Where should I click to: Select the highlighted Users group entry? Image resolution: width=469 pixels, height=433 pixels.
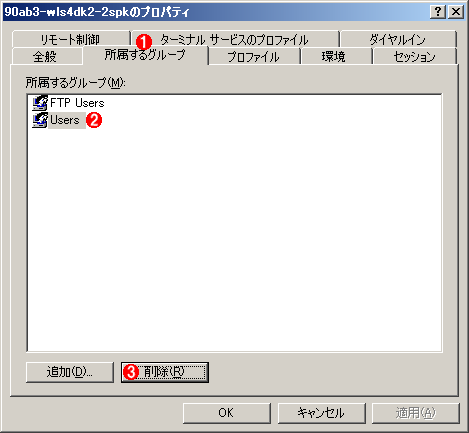65,120
